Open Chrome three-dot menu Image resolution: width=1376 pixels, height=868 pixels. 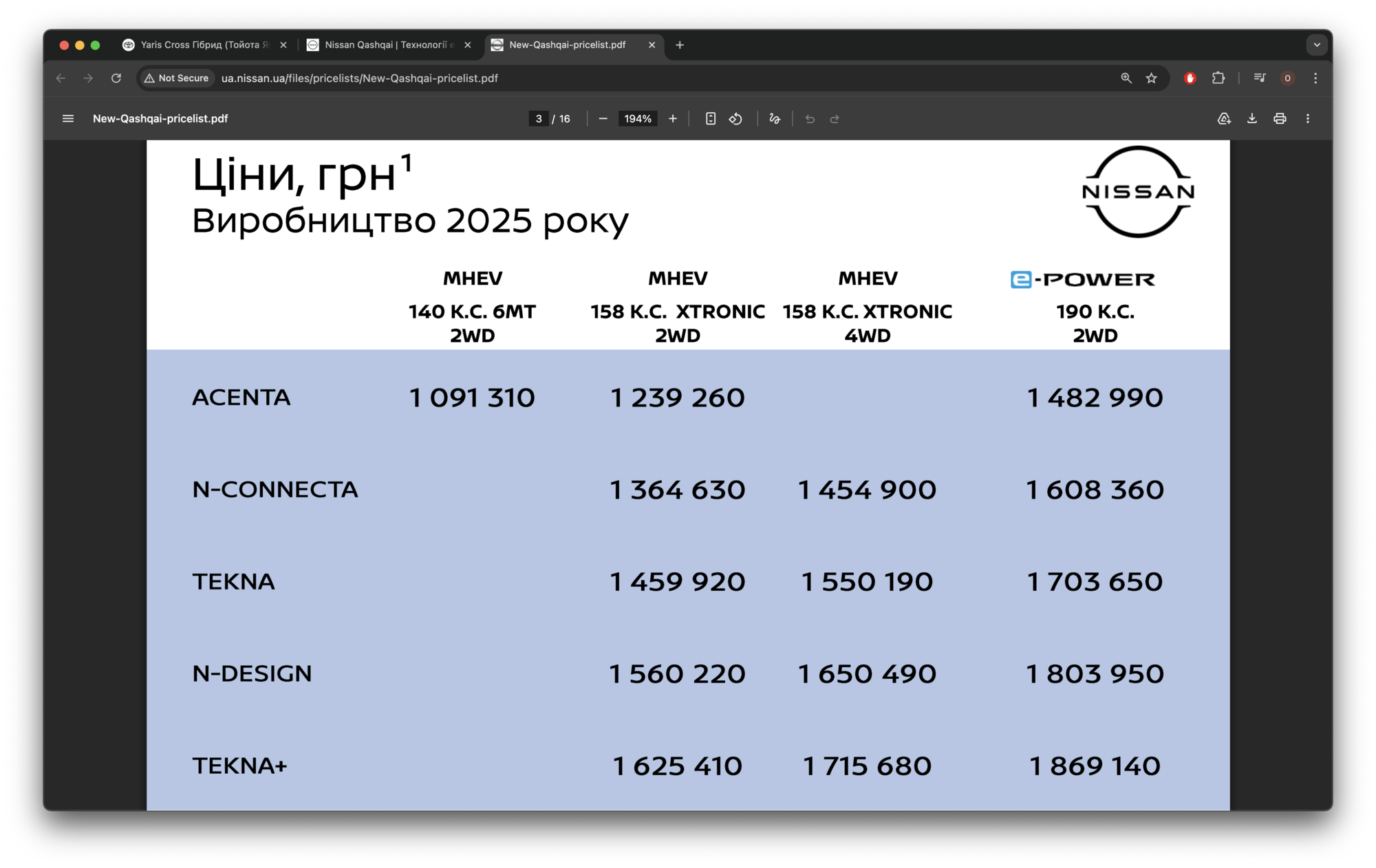click(x=1315, y=78)
